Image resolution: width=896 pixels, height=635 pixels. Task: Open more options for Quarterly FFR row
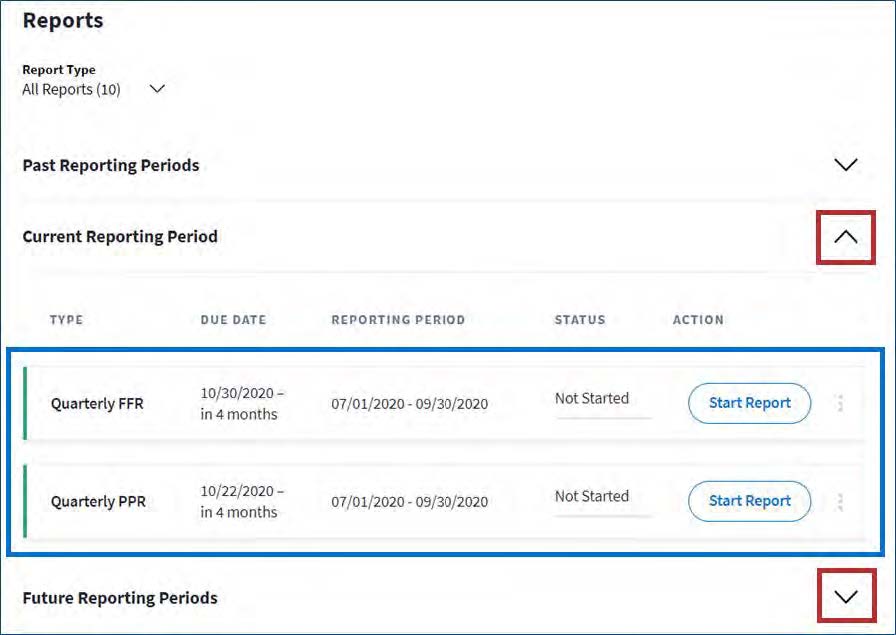tap(840, 403)
